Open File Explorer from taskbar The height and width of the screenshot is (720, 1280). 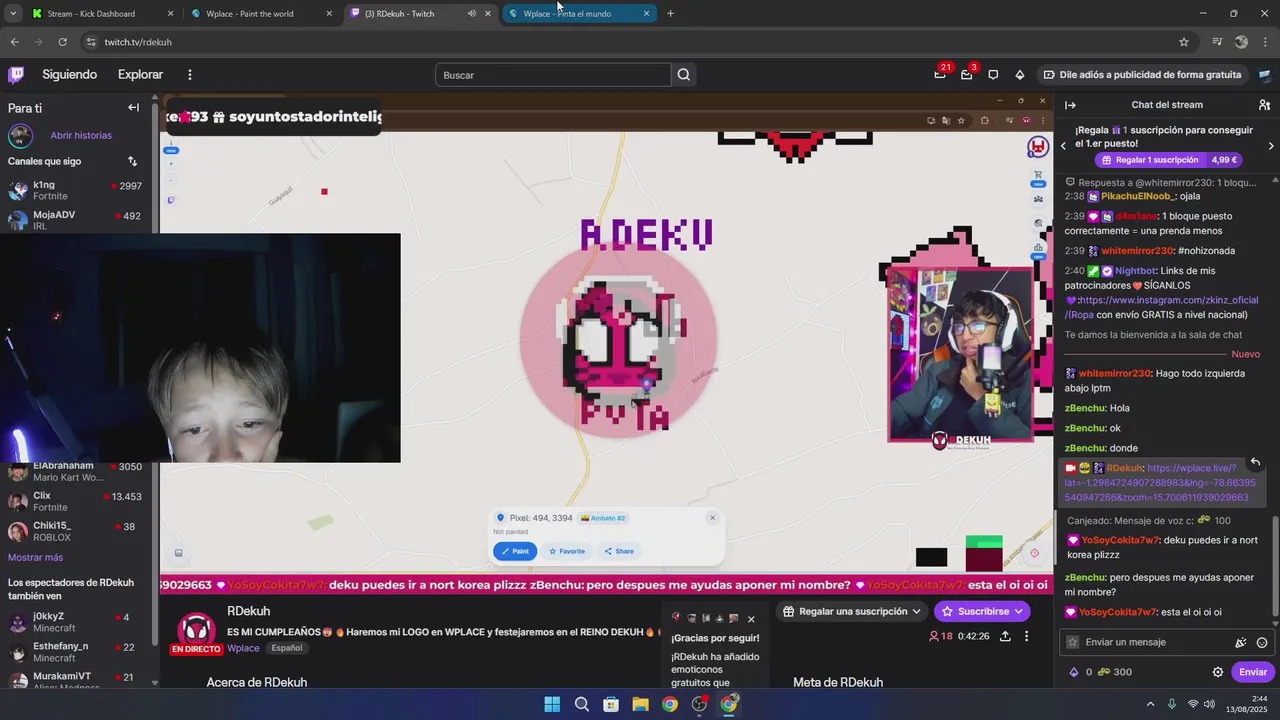point(640,704)
